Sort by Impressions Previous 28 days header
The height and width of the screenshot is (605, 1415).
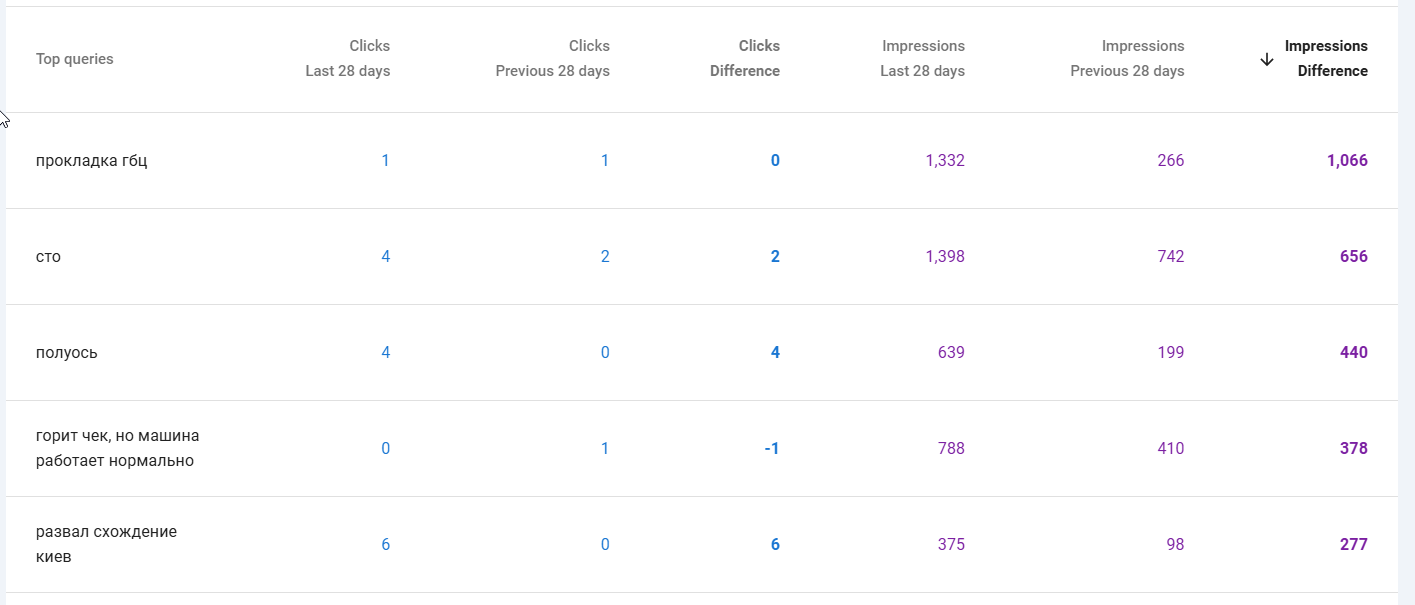click(x=1127, y=59)
